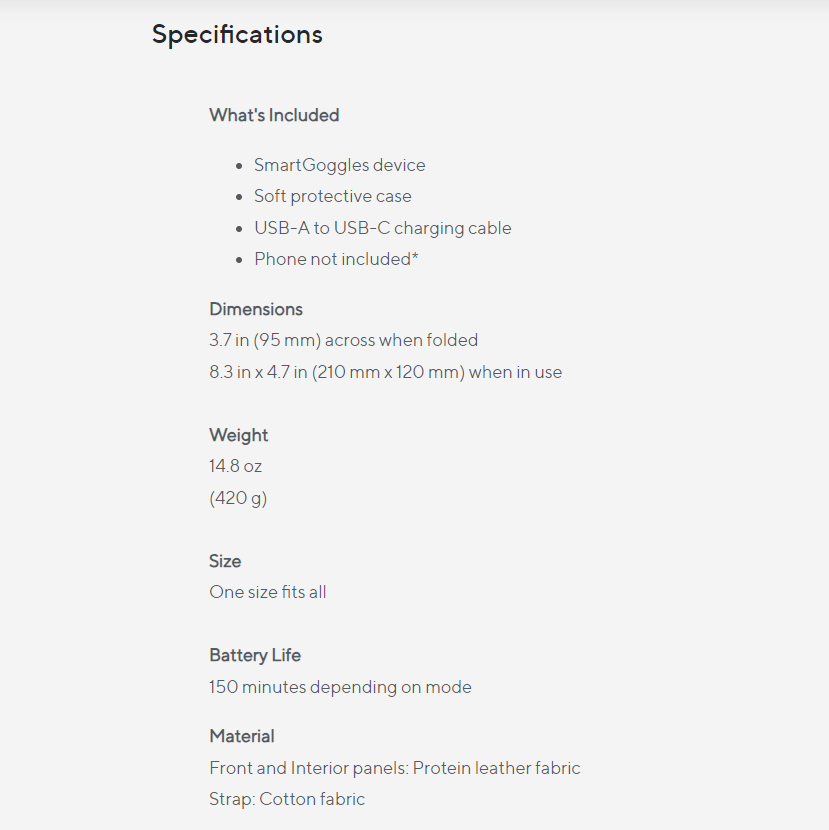Viewport: 829px width, 830px height.
Task: Click the One size fits all text
Action: coord(268,592)
